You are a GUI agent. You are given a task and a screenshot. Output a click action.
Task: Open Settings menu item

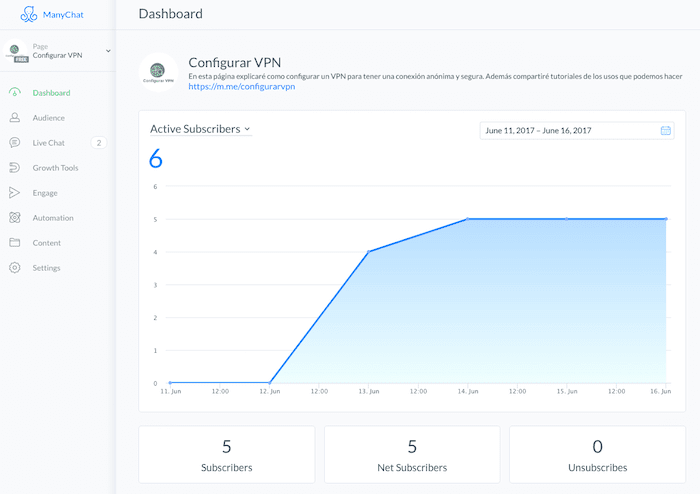[x=46, y=268]
